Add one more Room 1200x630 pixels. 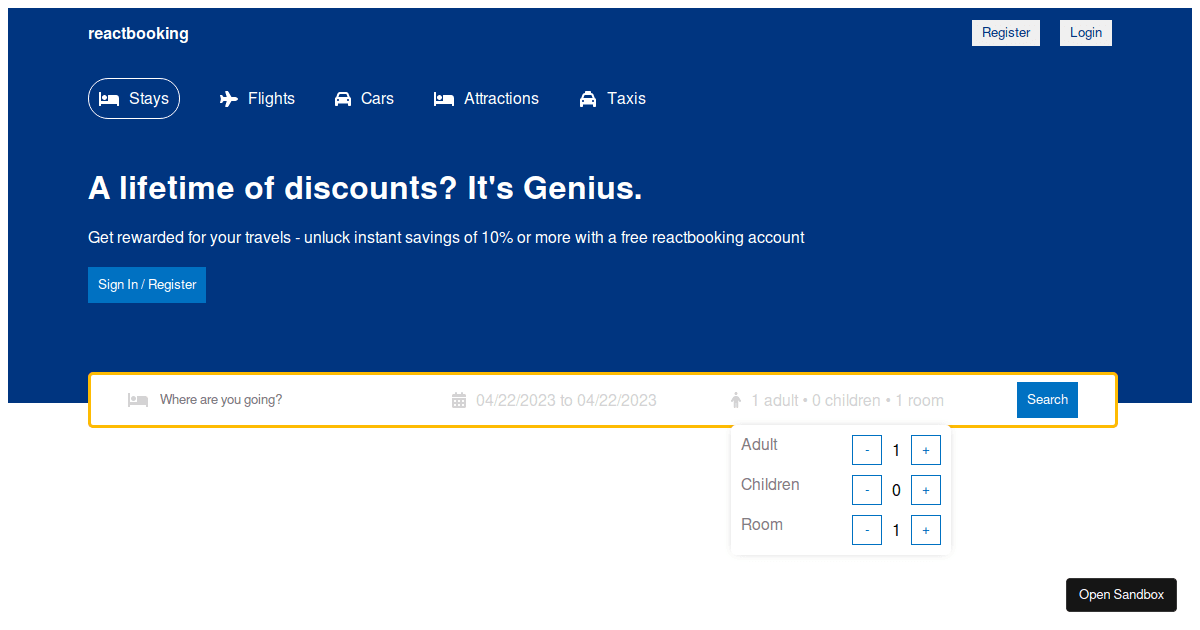pyautogui.click(x=926, y=530)
